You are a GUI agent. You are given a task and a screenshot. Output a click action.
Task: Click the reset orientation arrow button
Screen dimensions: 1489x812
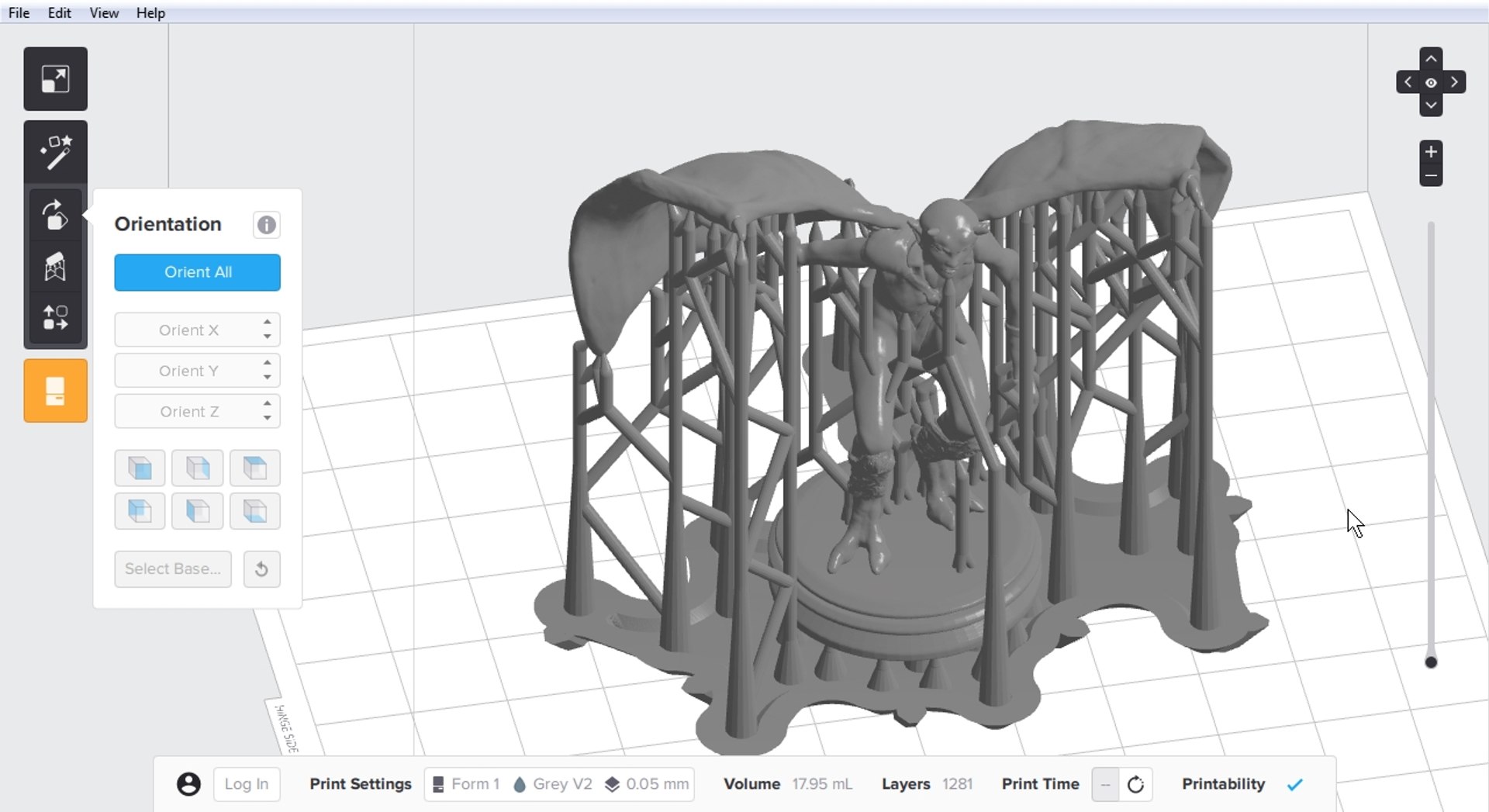261,569
